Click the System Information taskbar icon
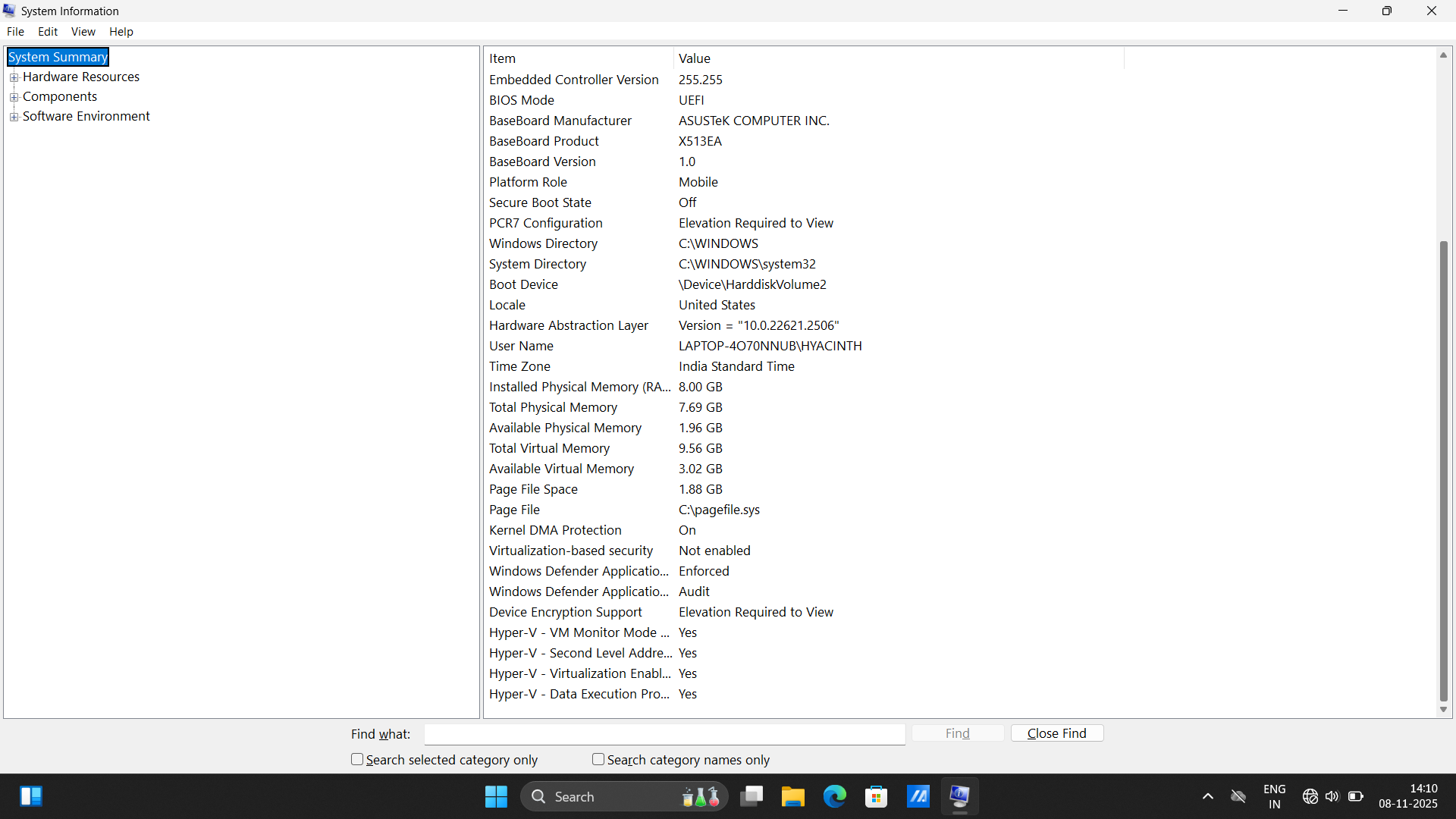Image resolution: width=1456 pixels, height=819 pixels. [959, 796]
